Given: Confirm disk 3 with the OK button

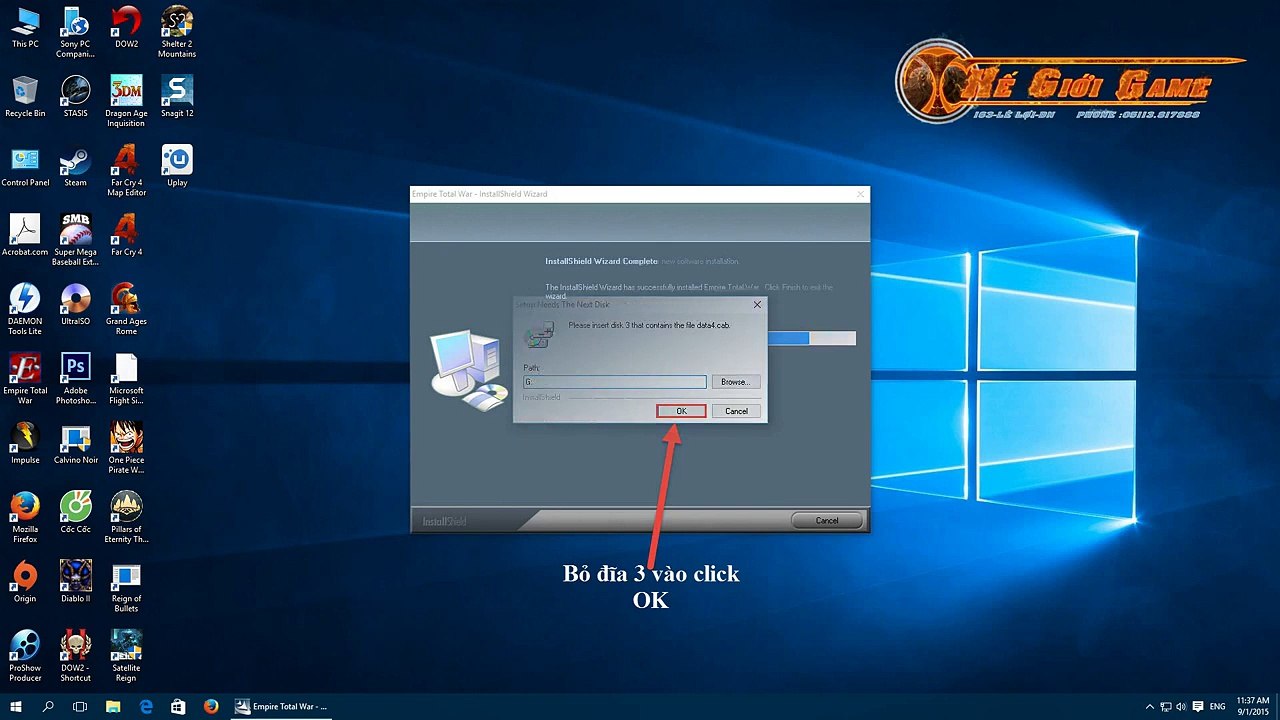Looking at the screenshot, I should 681,411.
